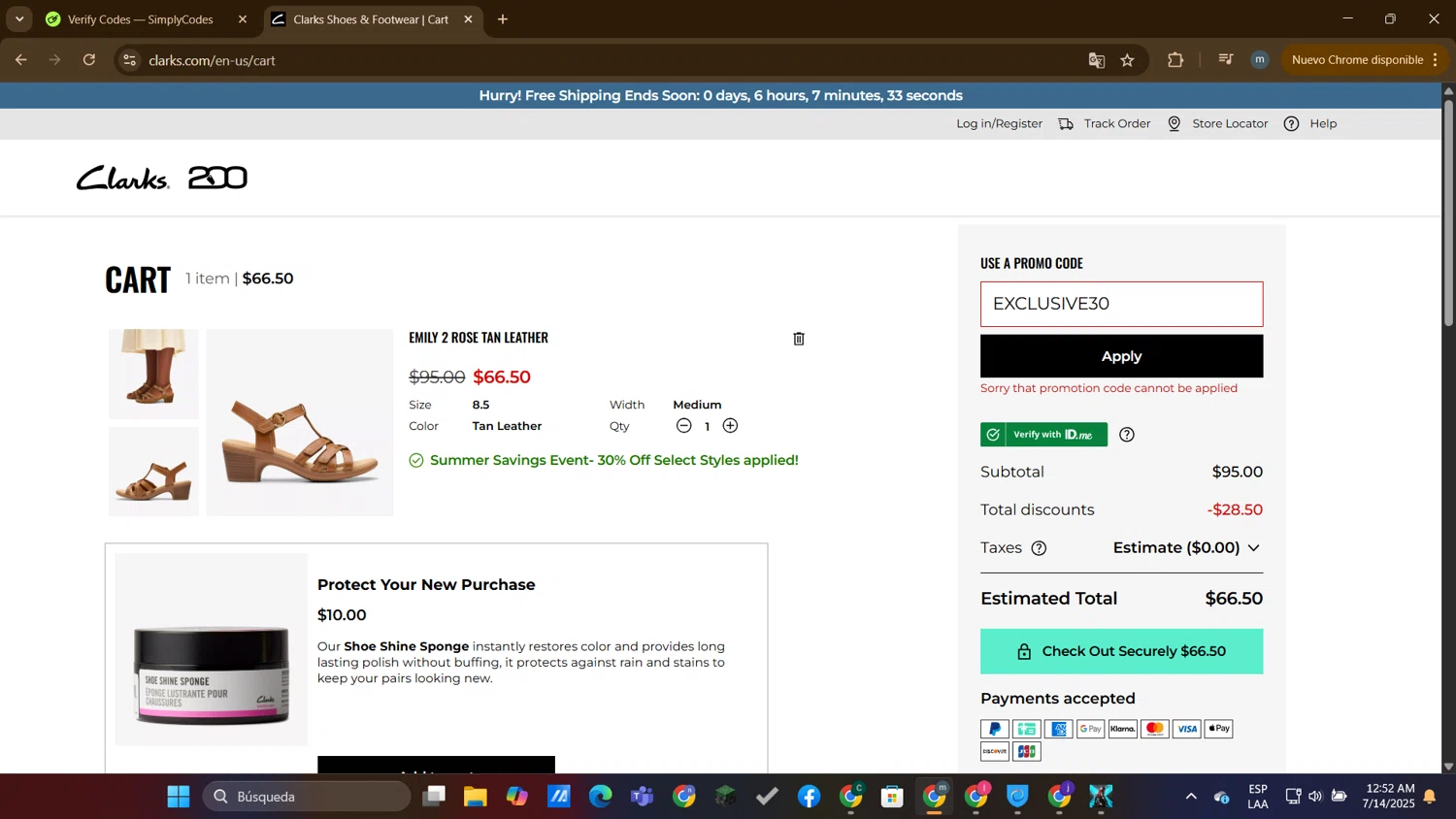The width and height of the screenshot is (1456, 819).
Task: Click the Mastercard payment icon
Action: point(1154,729)
